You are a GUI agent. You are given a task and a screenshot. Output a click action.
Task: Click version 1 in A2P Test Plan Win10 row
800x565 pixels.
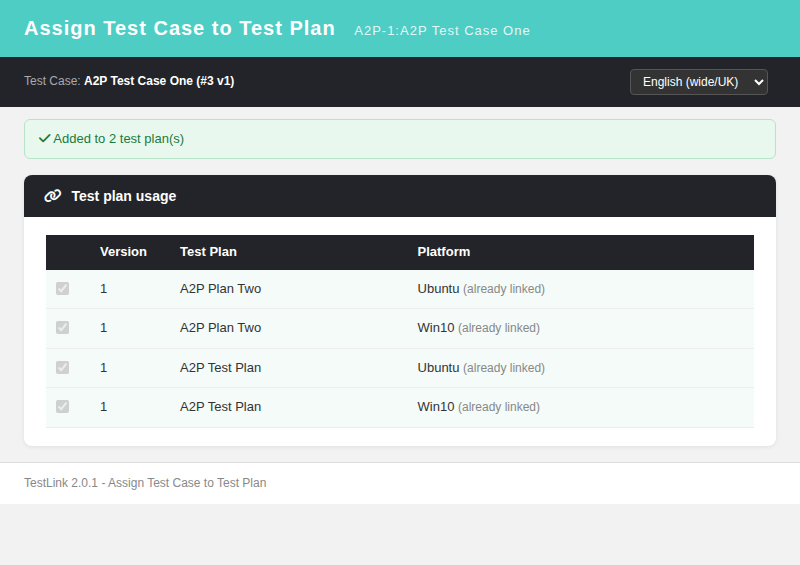[104, 407]
